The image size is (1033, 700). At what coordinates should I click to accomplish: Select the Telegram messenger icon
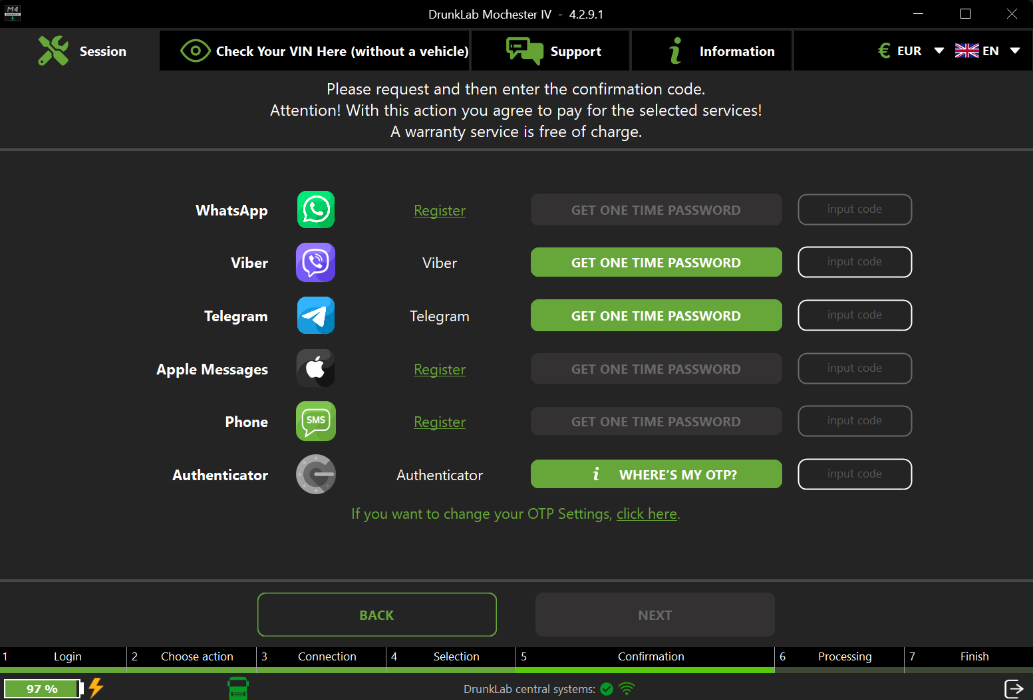pos(315,315)
